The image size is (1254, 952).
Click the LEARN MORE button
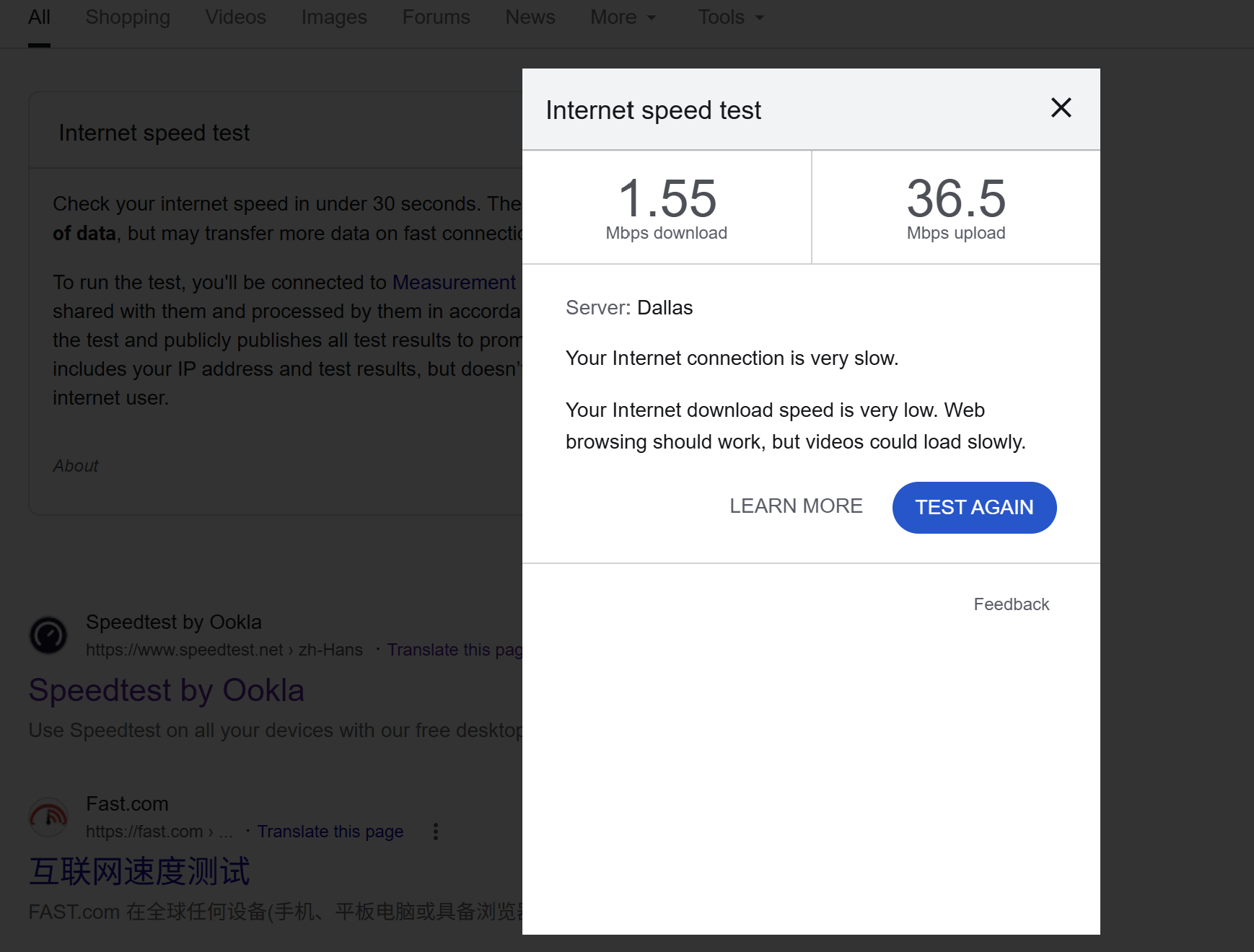tap(796, 506)
